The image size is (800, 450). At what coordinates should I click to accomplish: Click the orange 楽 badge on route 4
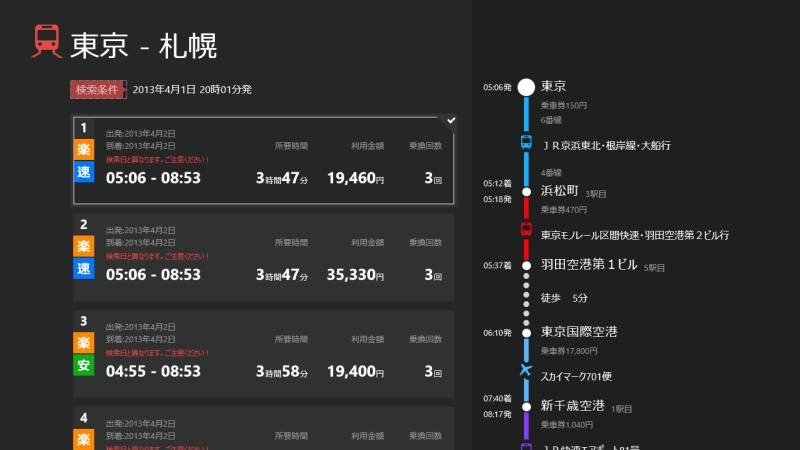tap(84, 438)
